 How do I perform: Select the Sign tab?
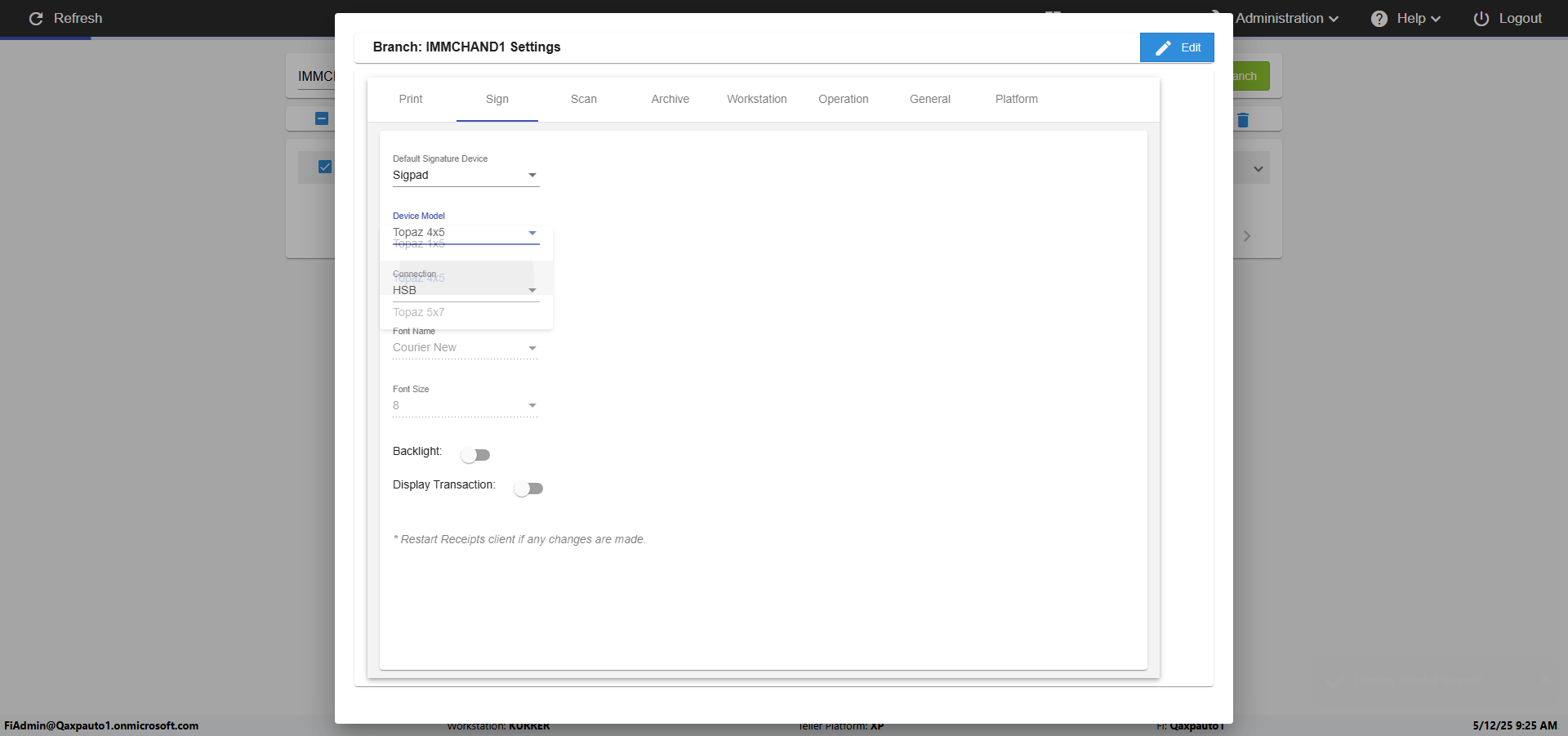tap(497, 99)
